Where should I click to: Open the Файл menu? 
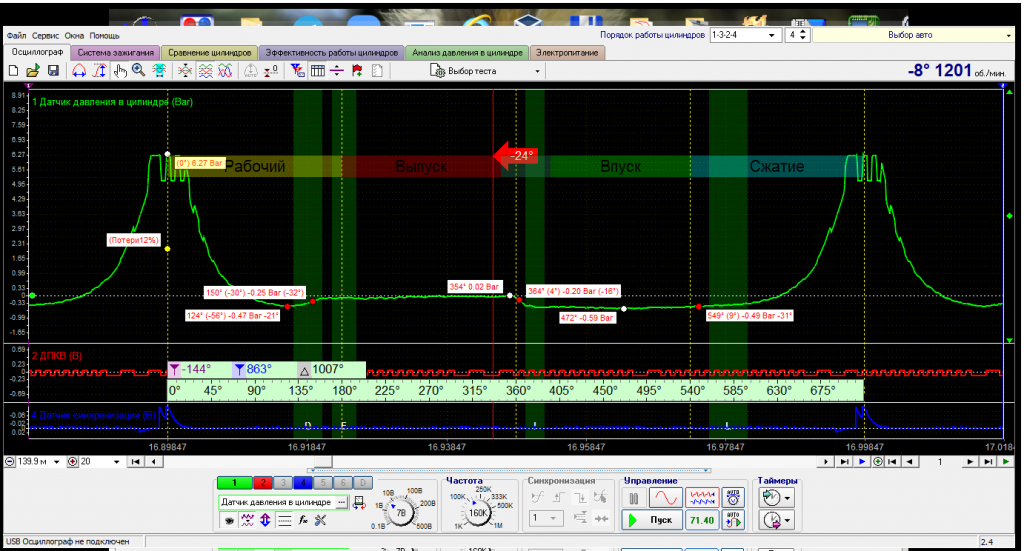(x=16, y=35)
